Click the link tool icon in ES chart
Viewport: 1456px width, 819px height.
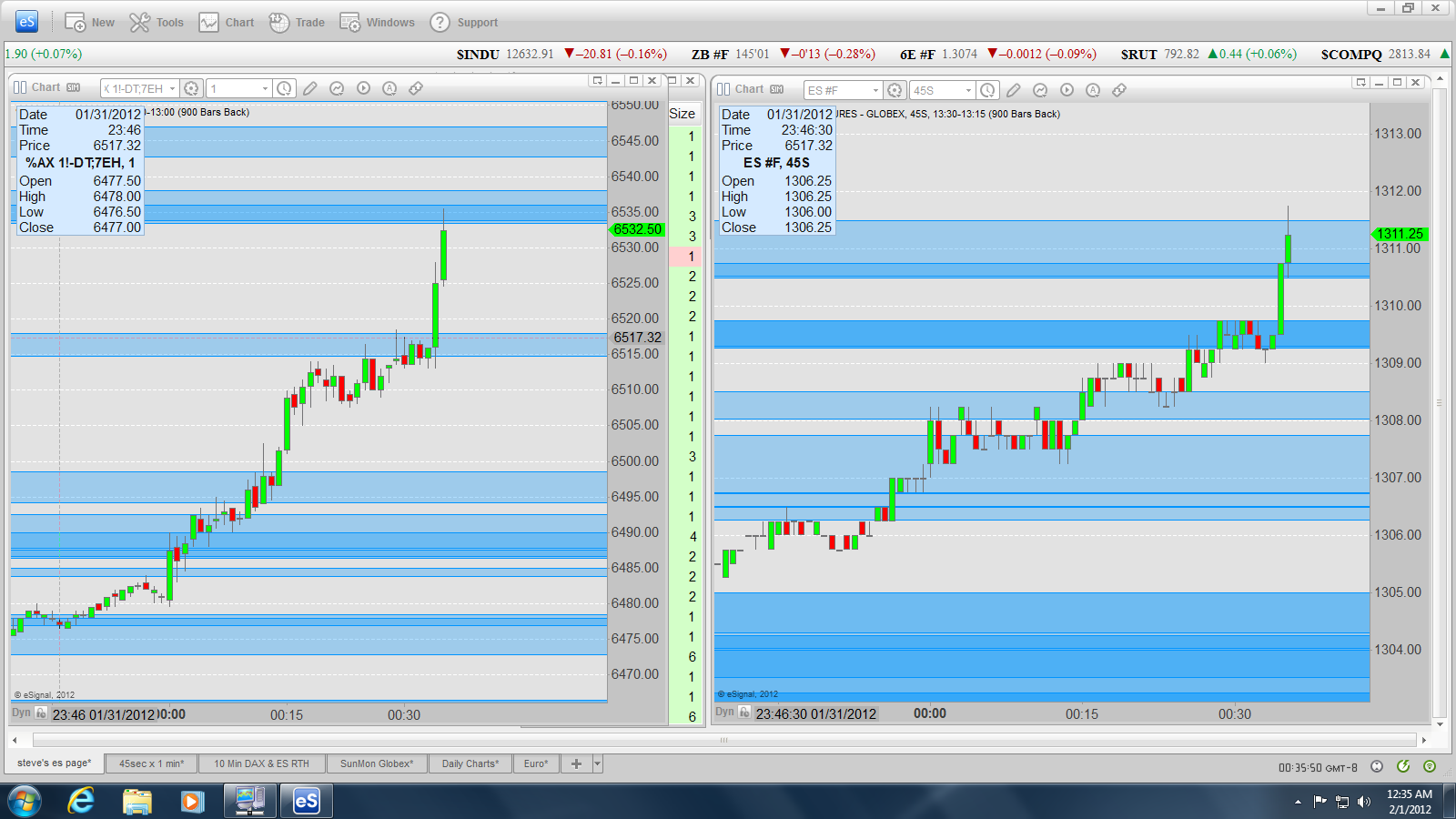pos(1119,90)
